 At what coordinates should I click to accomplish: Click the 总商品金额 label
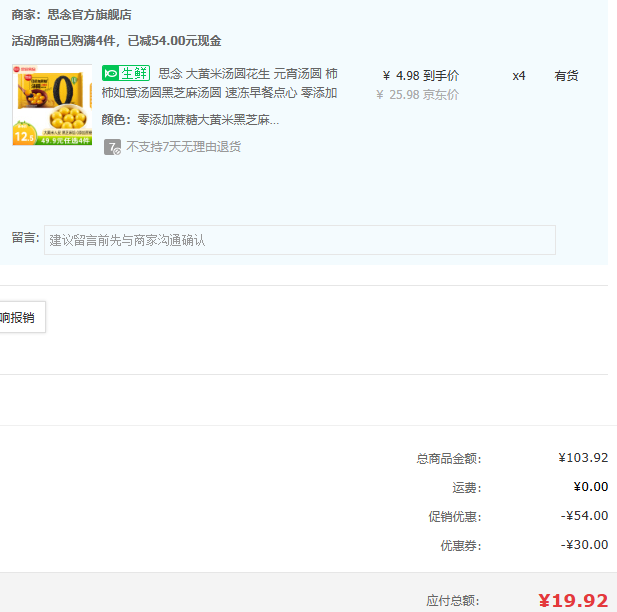(449, 459)
